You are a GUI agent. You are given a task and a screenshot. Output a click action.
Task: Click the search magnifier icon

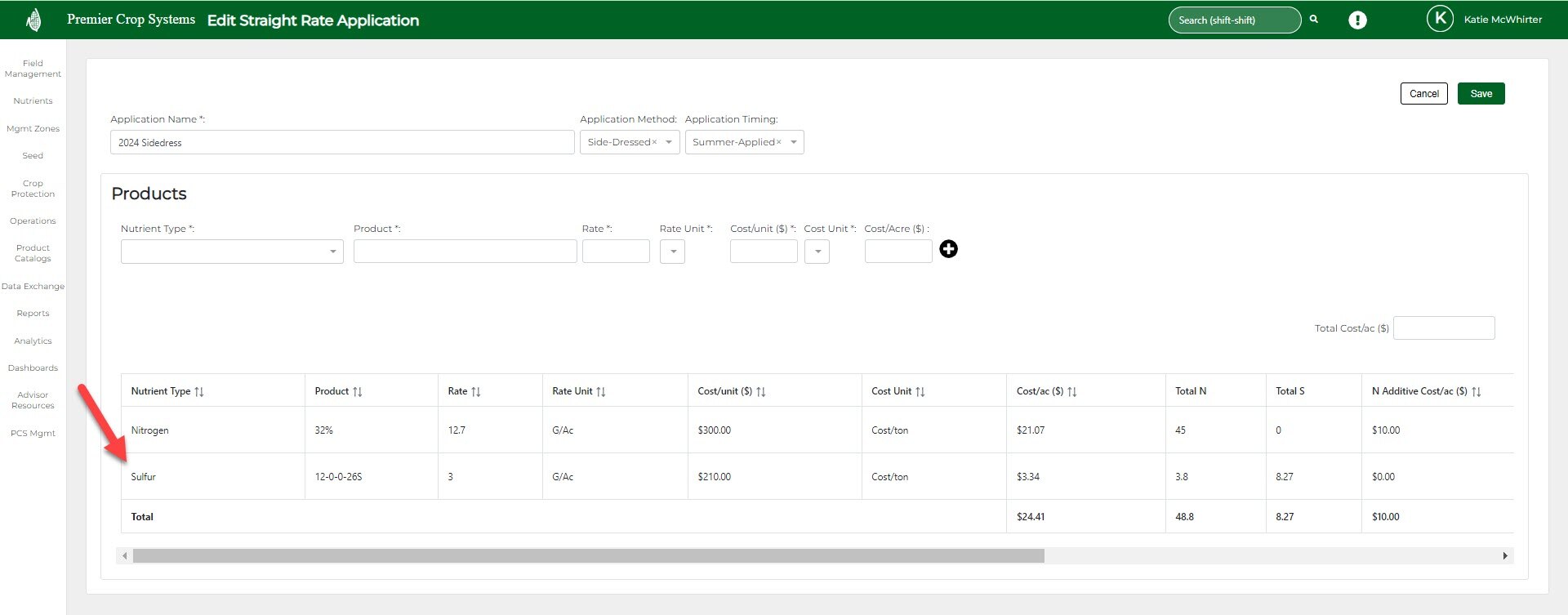click(x=1314, y=19)
